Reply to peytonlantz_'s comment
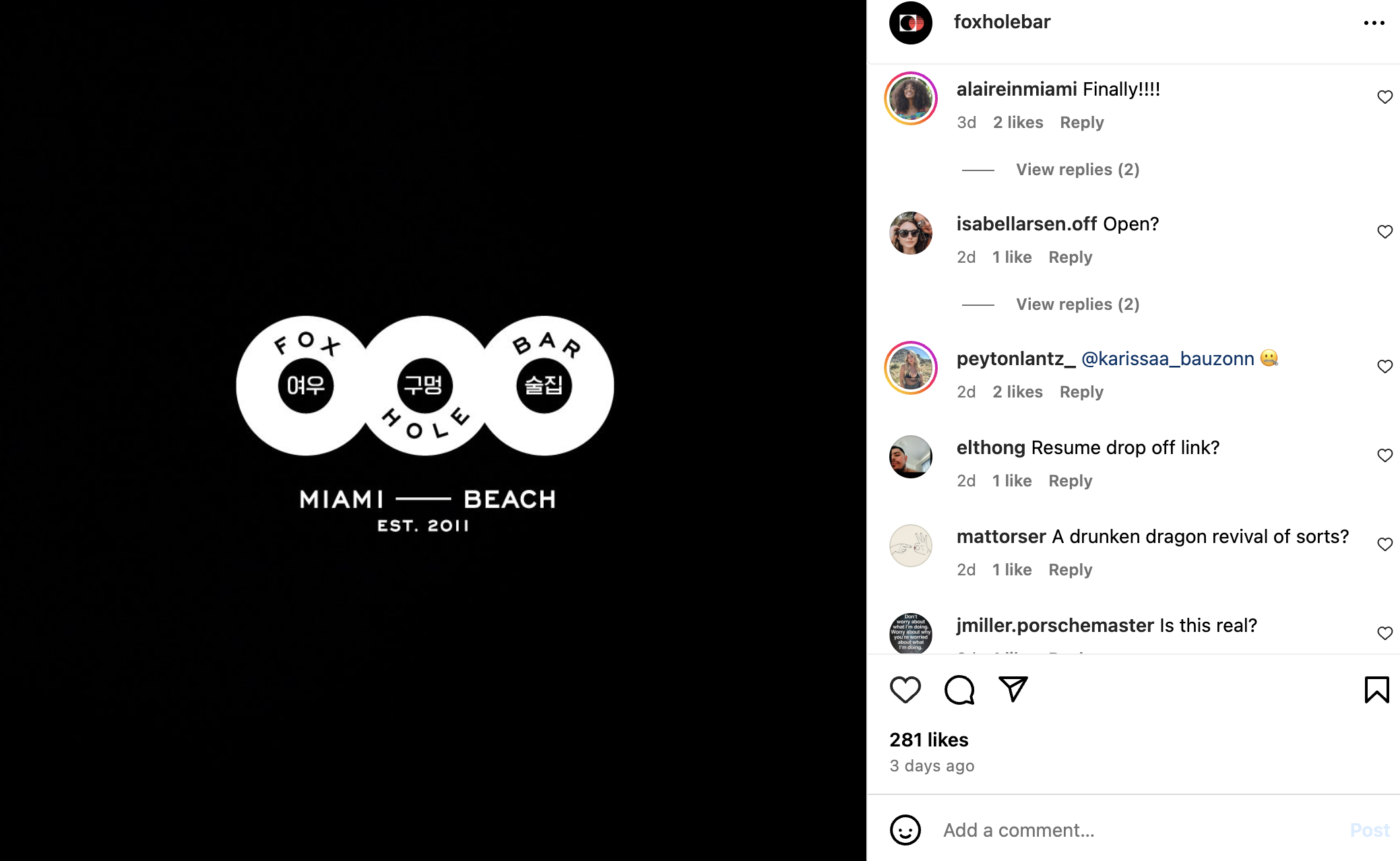Viewport: 1400px width, 861px height. (x=1081, y=392)
